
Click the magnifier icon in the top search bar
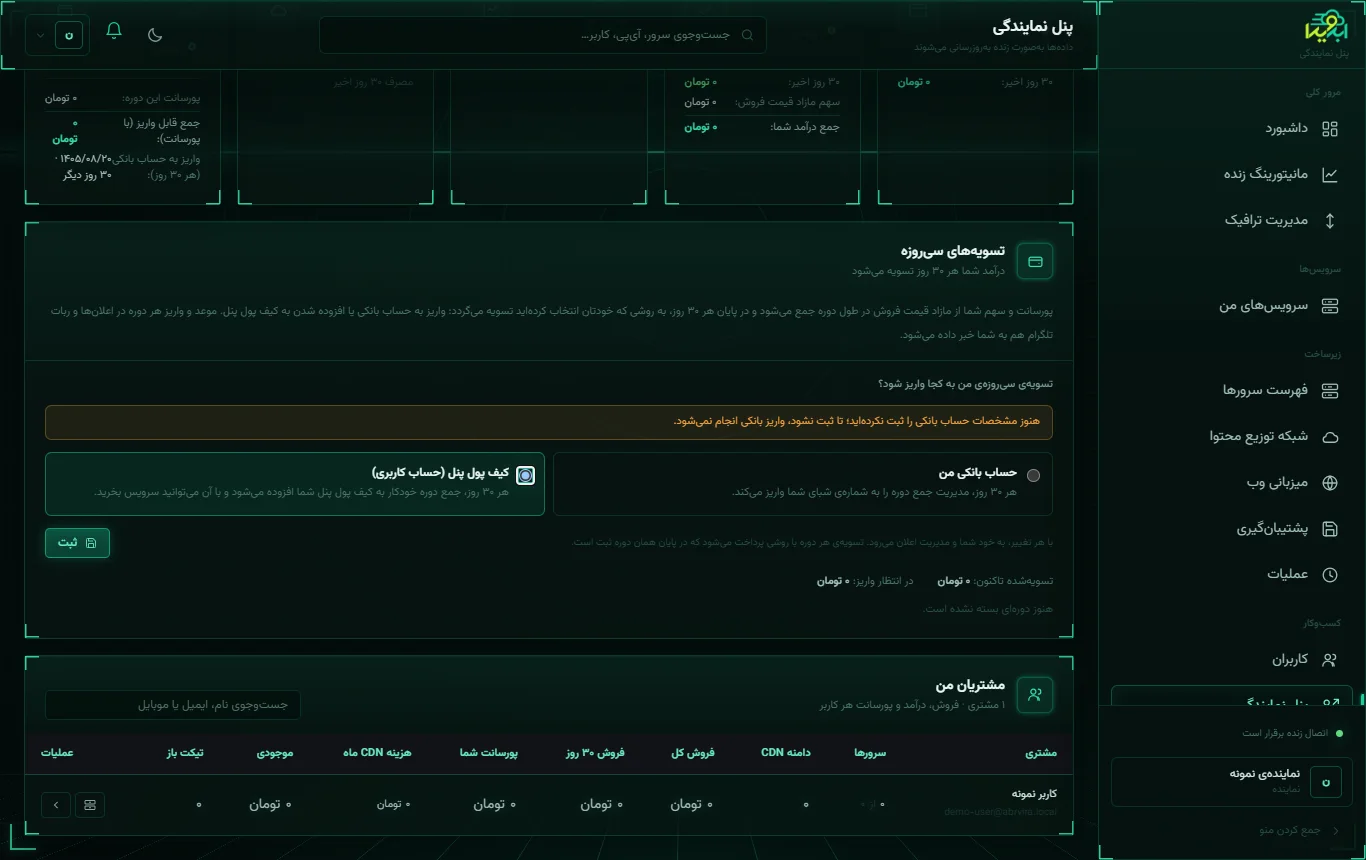(748, 34)
